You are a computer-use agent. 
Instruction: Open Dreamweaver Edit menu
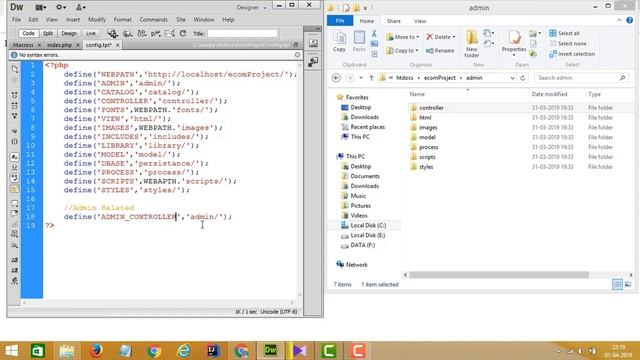coord(33,20)
